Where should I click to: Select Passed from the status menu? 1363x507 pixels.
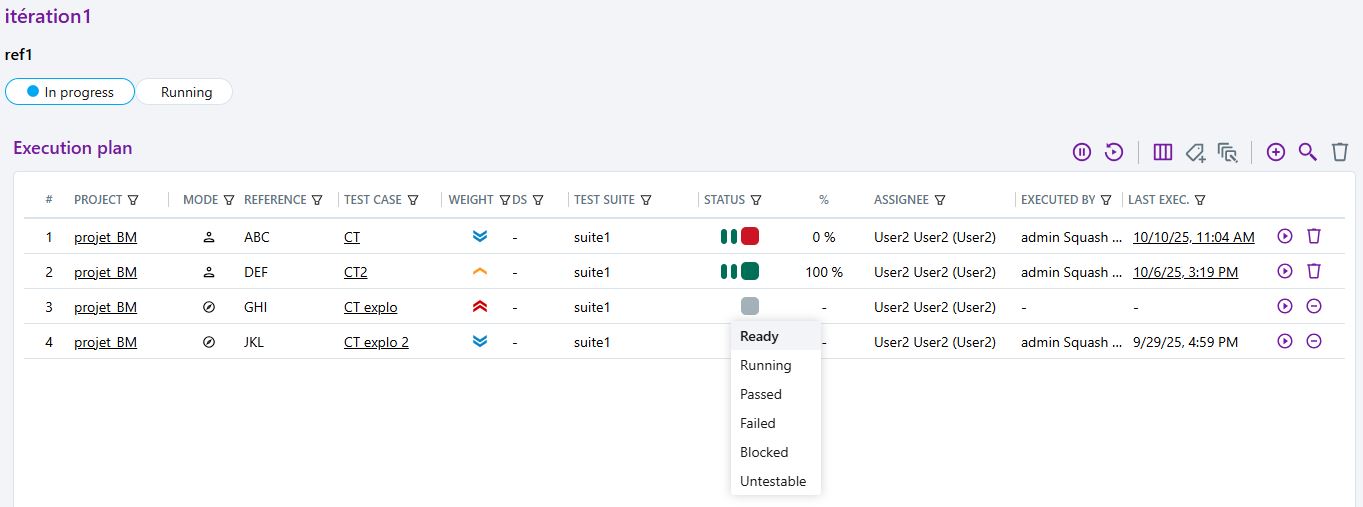pos(761,394)
